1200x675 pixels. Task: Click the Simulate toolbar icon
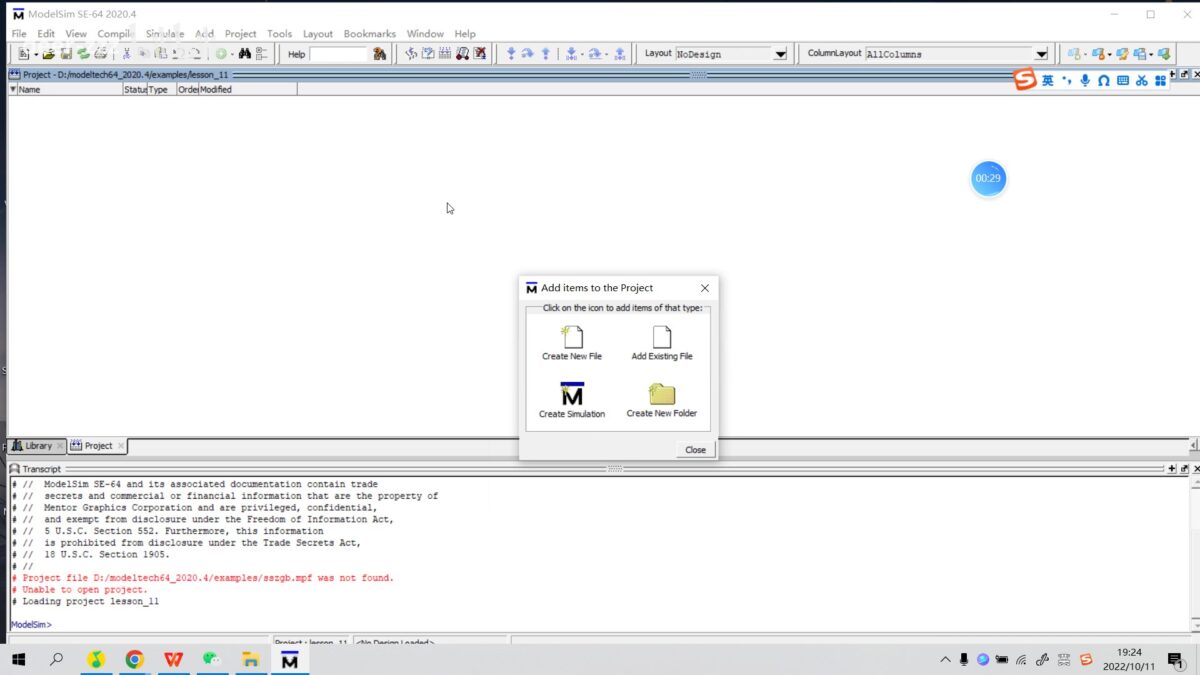coord(462,54)
